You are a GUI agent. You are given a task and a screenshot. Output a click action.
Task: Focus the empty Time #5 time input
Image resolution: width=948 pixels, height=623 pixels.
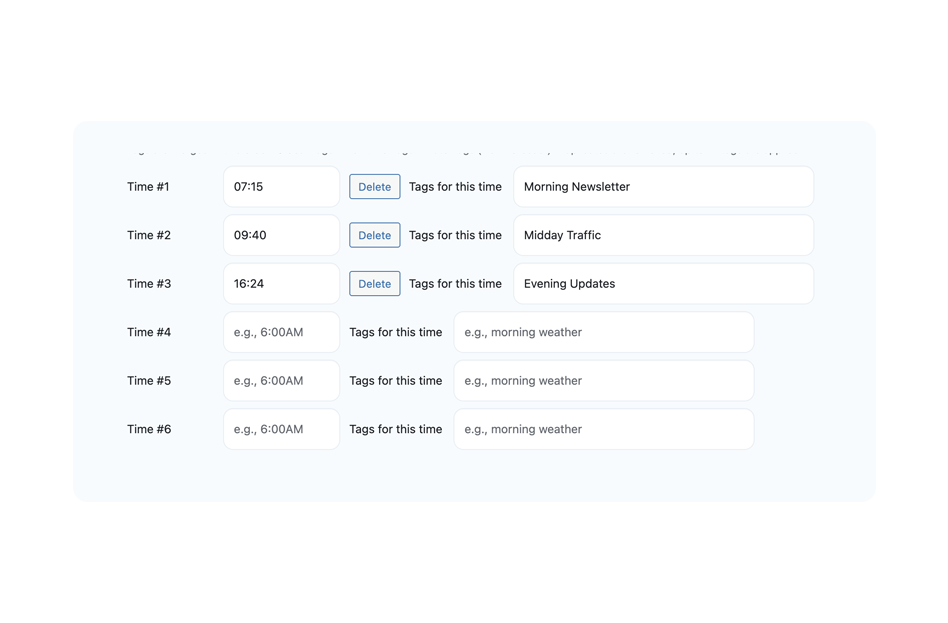tap(281, 381)
